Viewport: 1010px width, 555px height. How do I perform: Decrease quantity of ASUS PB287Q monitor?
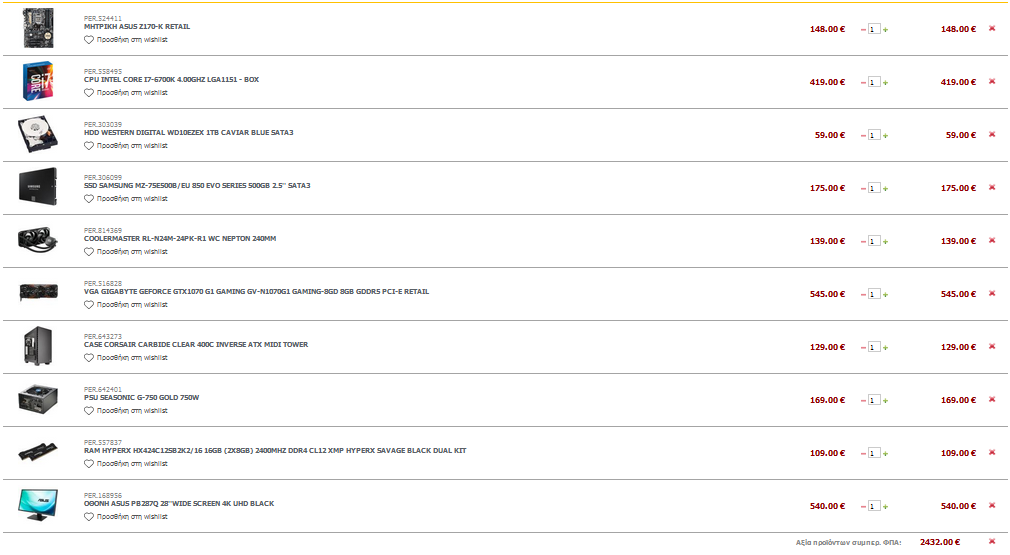coord(863,507)
